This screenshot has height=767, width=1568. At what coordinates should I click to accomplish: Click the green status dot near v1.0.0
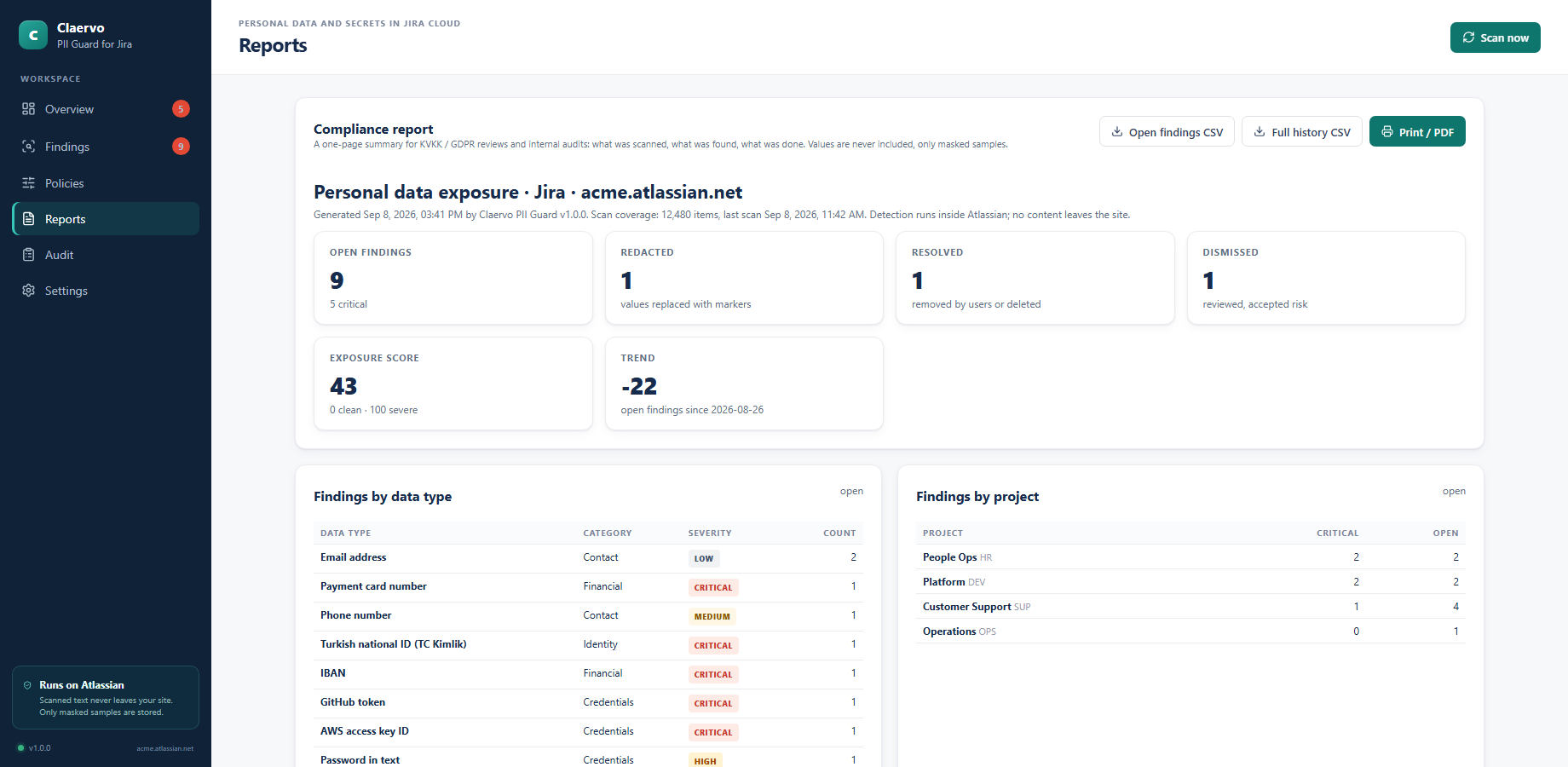(21, 748)
